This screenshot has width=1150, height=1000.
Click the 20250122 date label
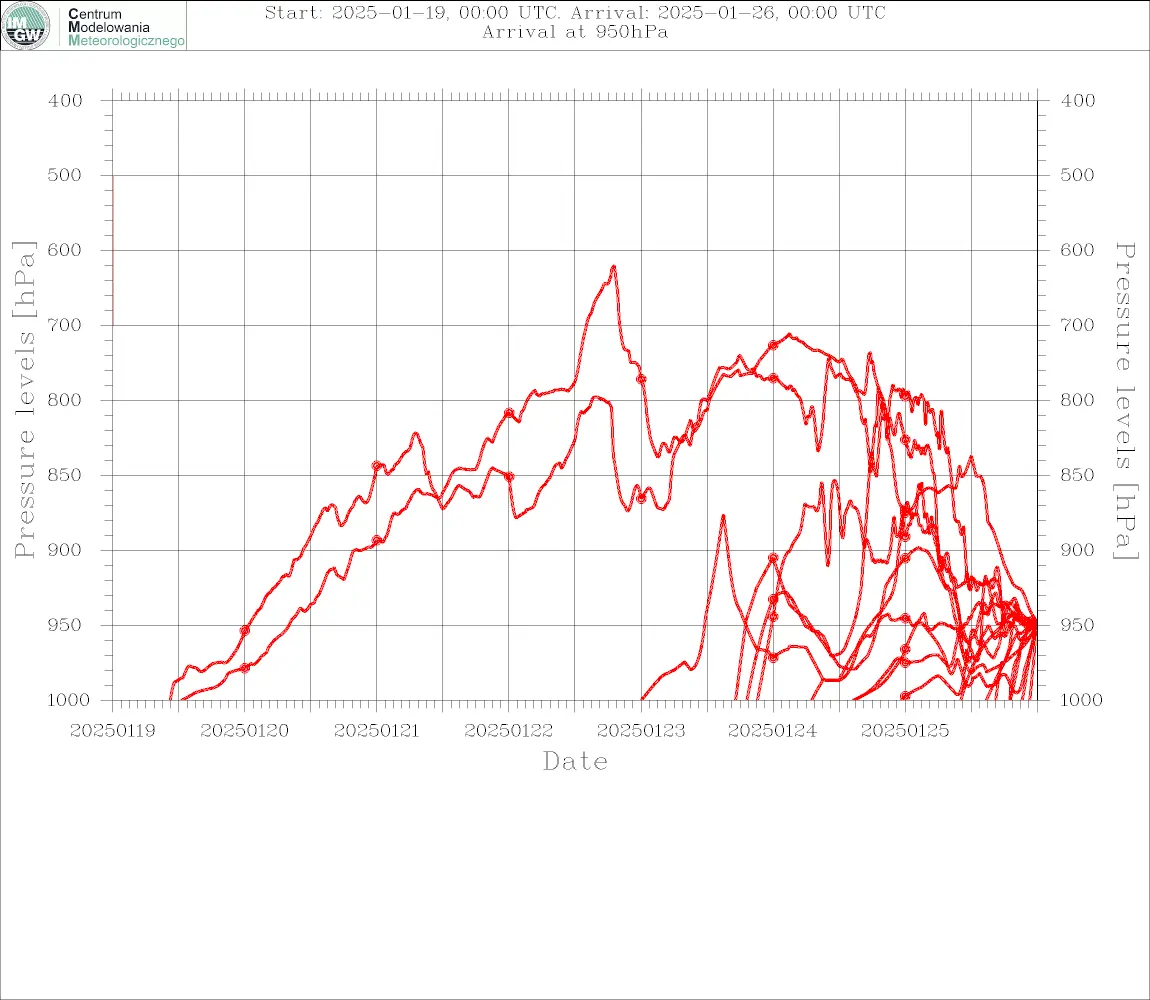click(x=509, y=731)
